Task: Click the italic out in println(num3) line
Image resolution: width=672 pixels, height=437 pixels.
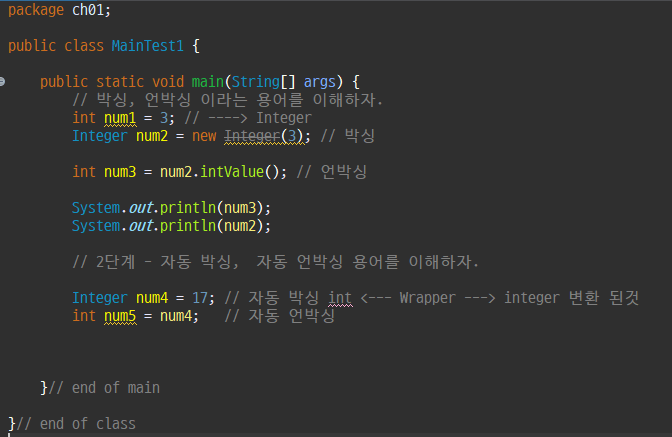Action: [x=141, y=208]
